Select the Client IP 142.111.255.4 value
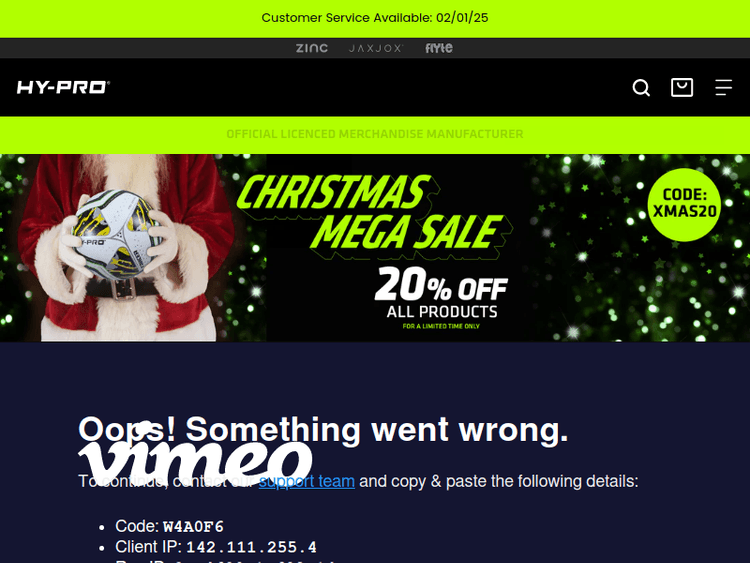The height and width of the screenshot is (563, 750). tap(251, 547)
